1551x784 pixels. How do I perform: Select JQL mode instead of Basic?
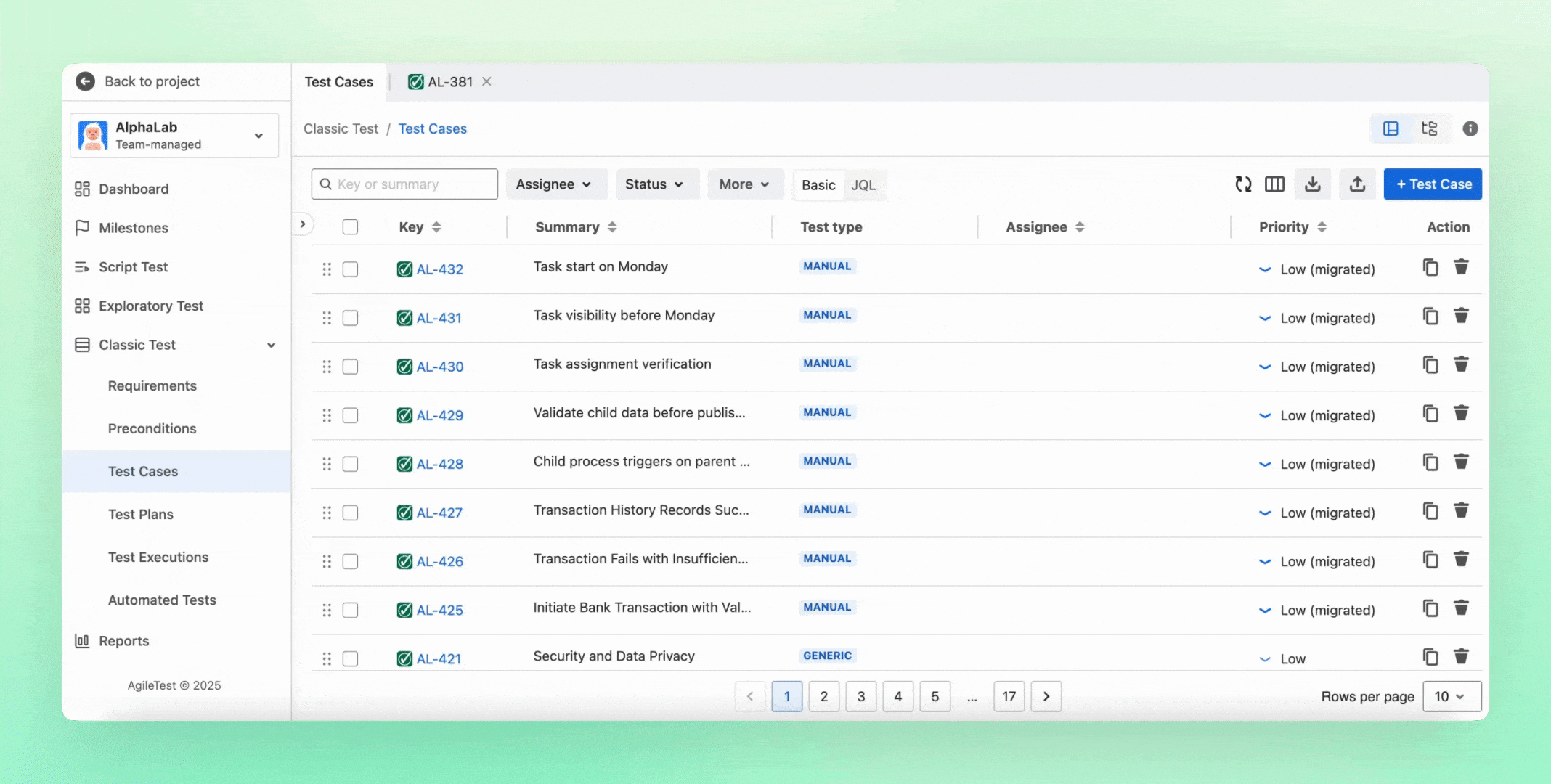pos(863,185)
